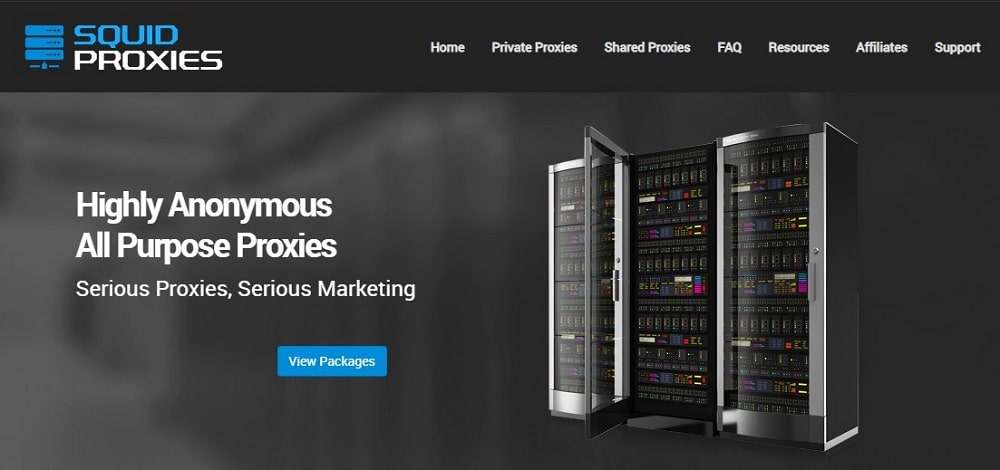
Task: Open the Shared Proxies page
Action: pyautogui.click(x=647, y=47)
